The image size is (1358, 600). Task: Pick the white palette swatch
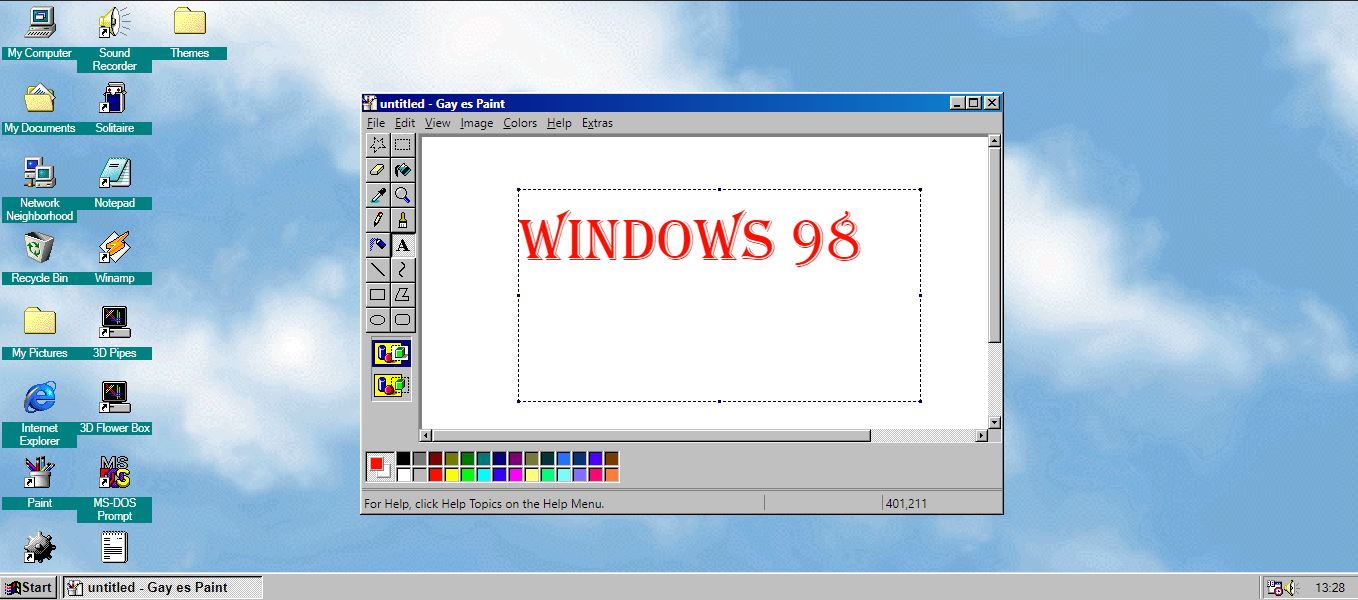click(x=403, y=475)
